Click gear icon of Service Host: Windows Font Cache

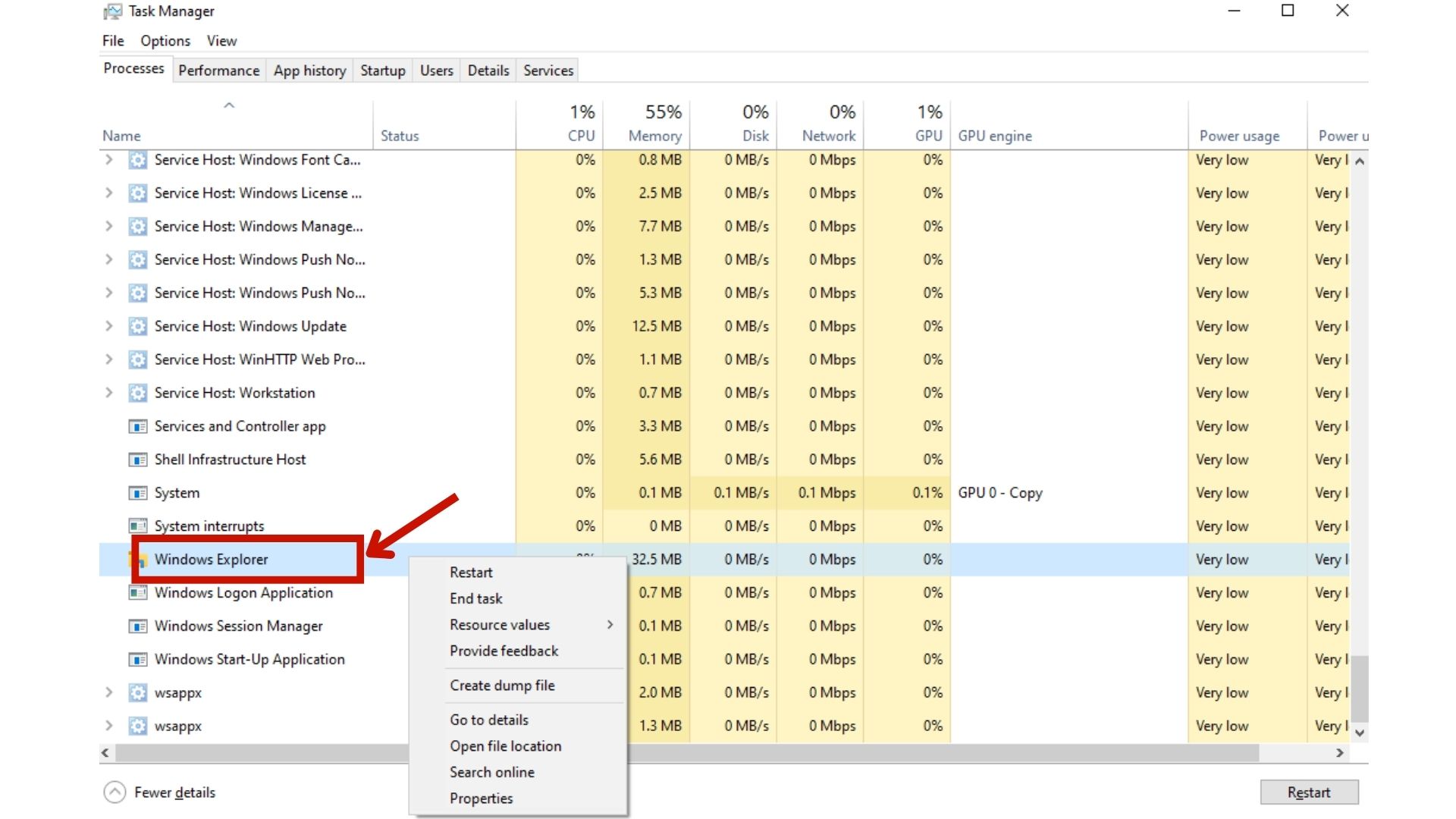point(137,160)
